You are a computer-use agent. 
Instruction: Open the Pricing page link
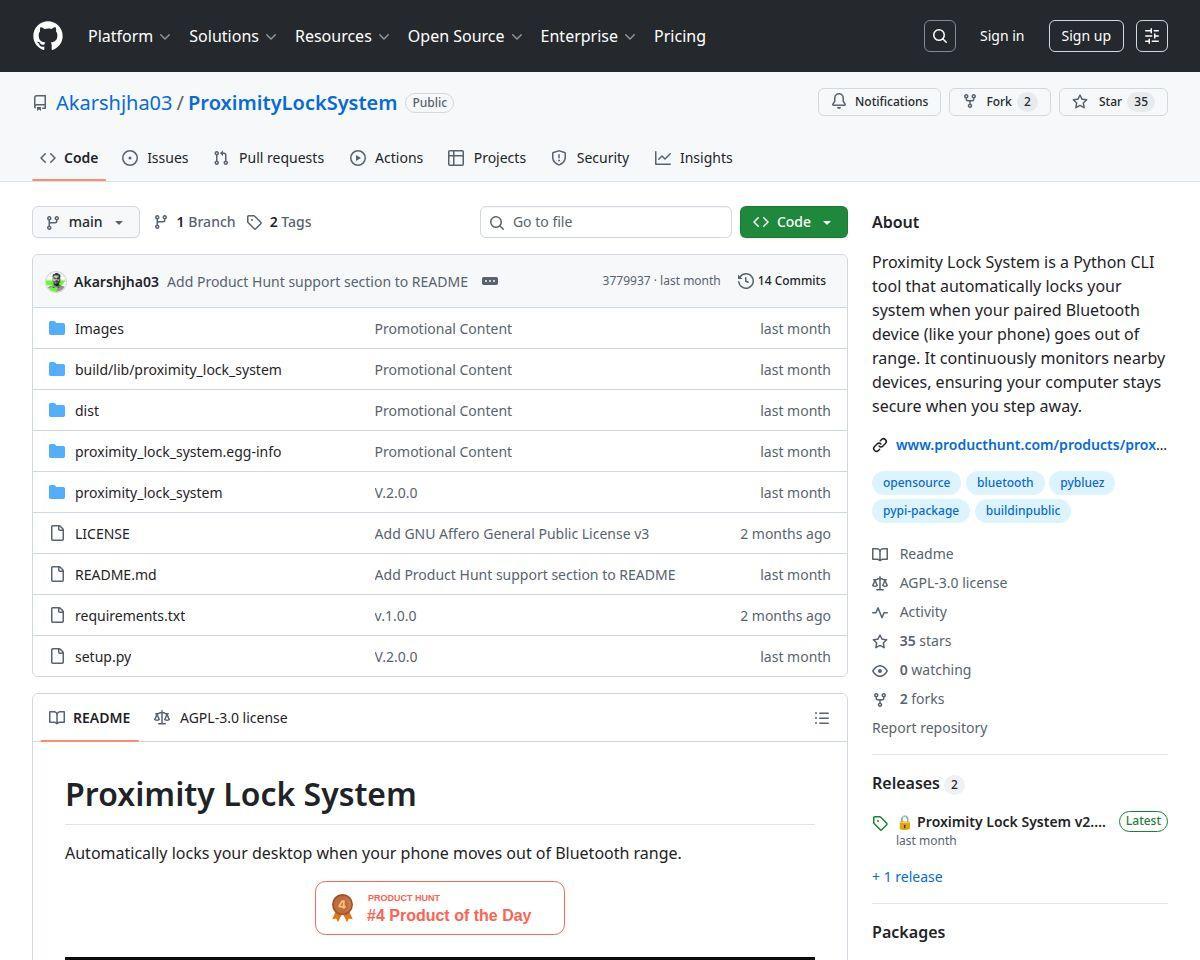click(680, 36)
